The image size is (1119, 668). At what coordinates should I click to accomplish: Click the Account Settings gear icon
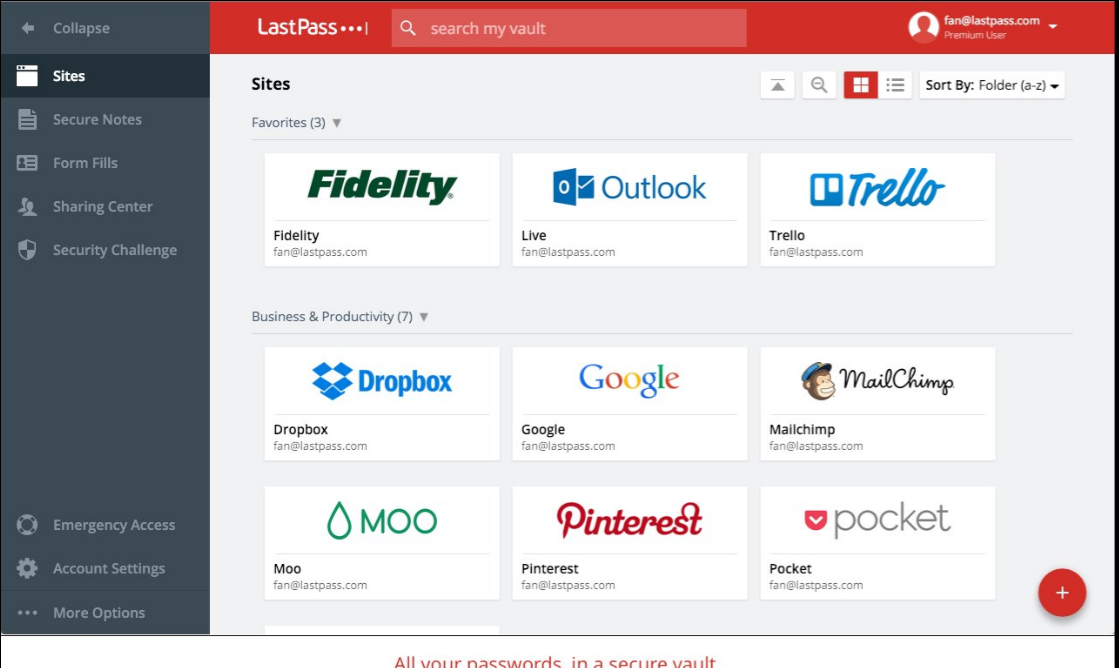click(27, 568)
